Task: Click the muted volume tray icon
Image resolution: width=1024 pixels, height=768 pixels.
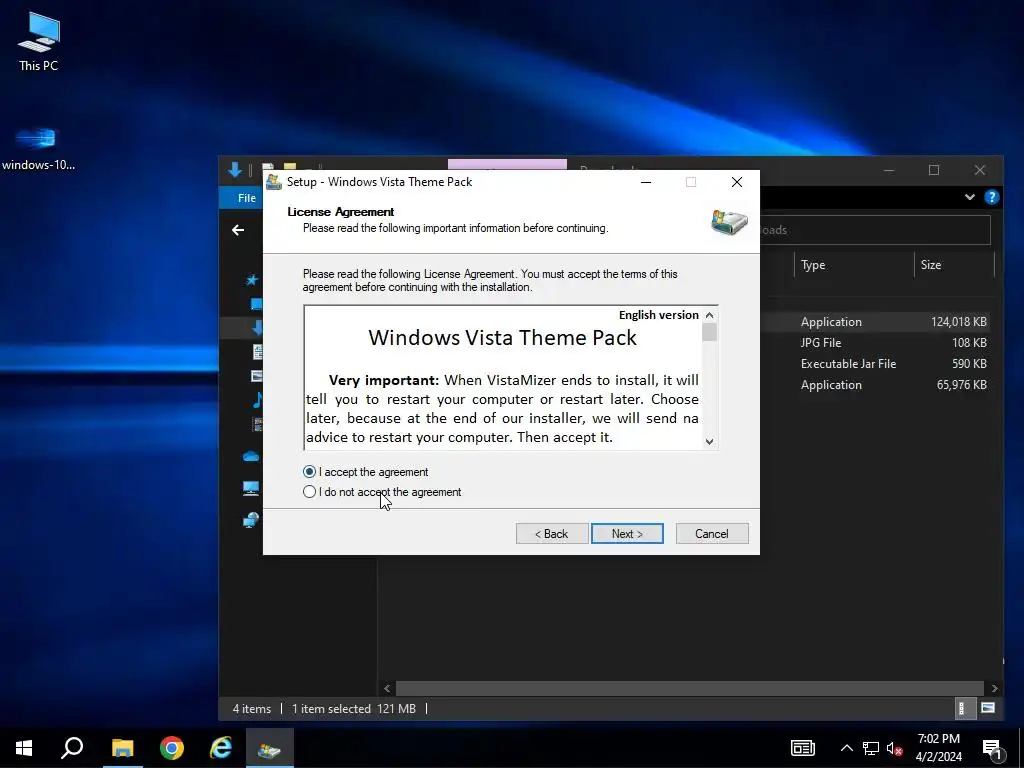Action: [895, 748]
